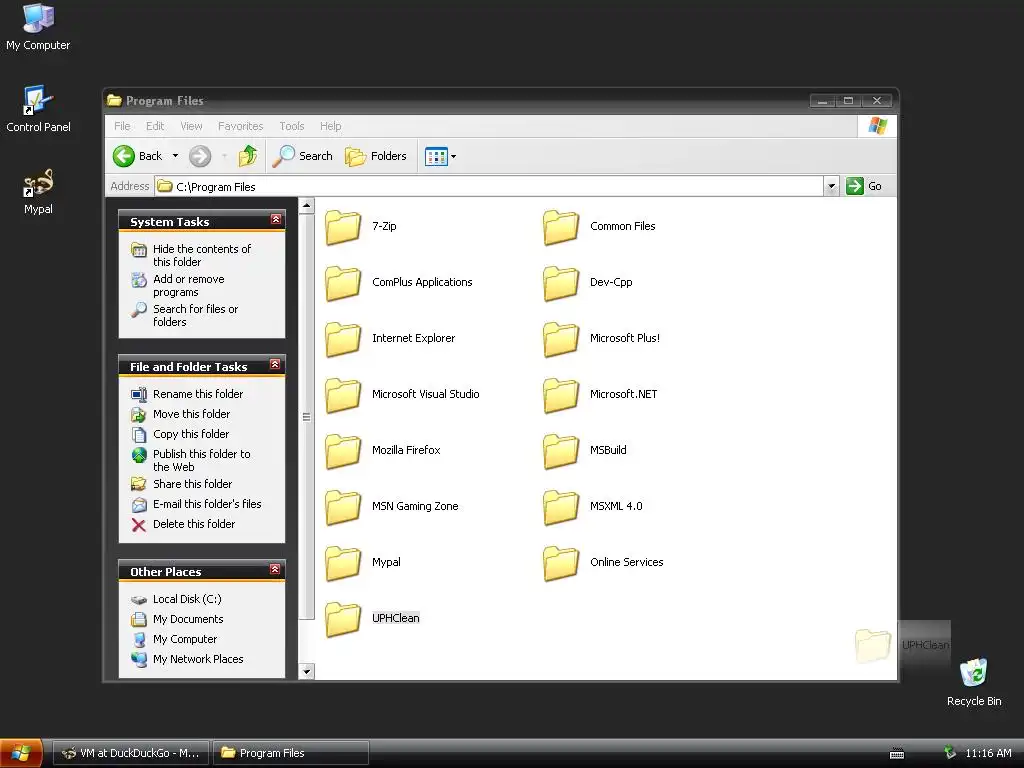Click the task pane scrollbar down arrow
This screenshot has height=768, width=1024.
coord(306,671)
